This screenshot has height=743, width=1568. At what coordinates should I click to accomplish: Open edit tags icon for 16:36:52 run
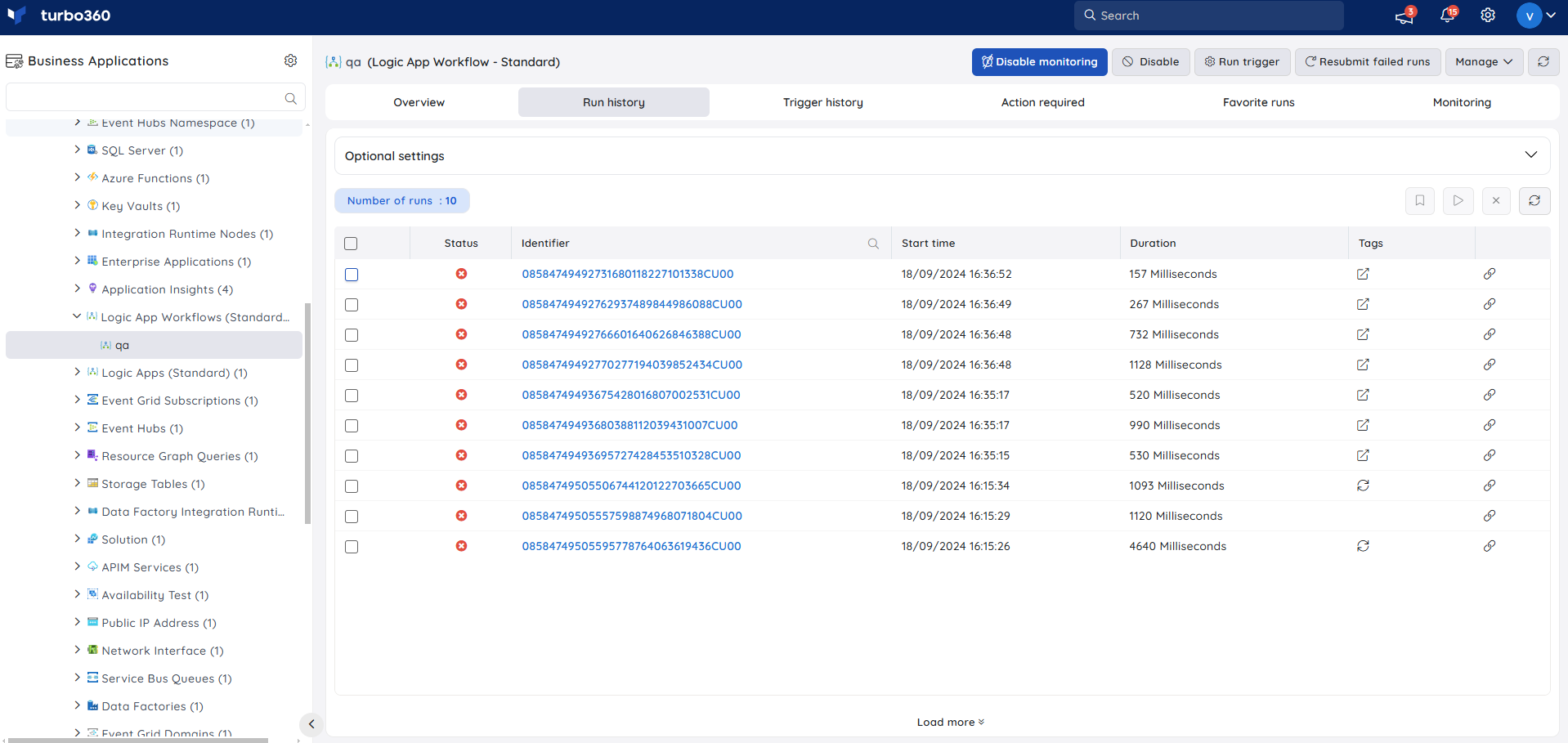tap(1363, 274)
